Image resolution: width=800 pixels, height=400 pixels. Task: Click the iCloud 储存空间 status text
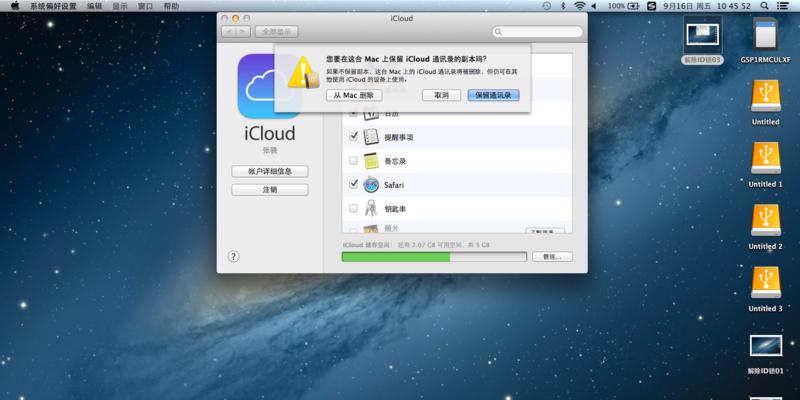pyautogui.click(x=416, y=245)
